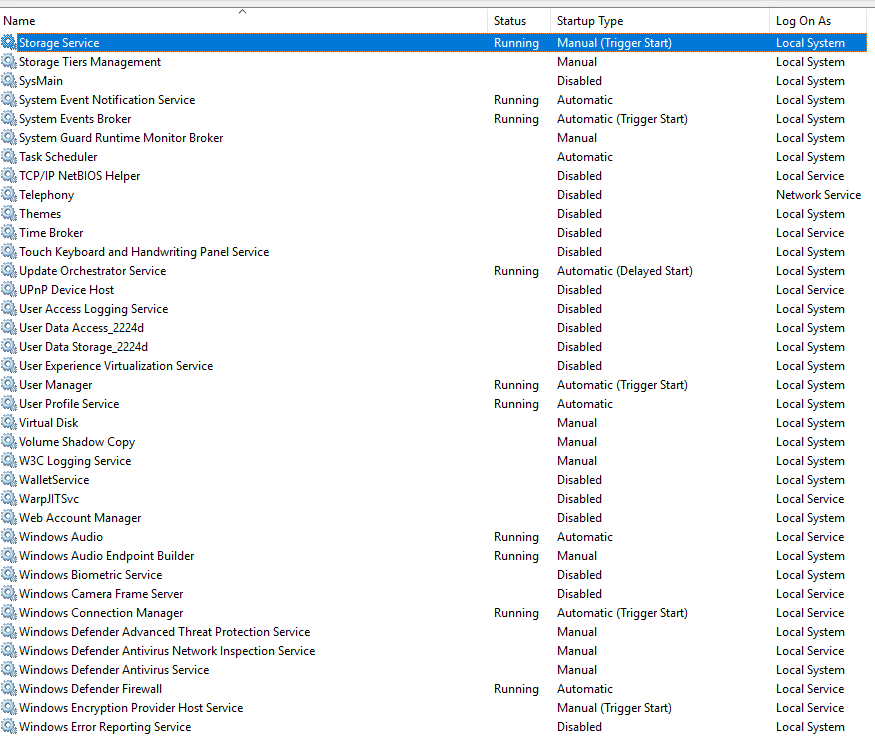Click the Themes service gear icon

(x=9, y=213)
